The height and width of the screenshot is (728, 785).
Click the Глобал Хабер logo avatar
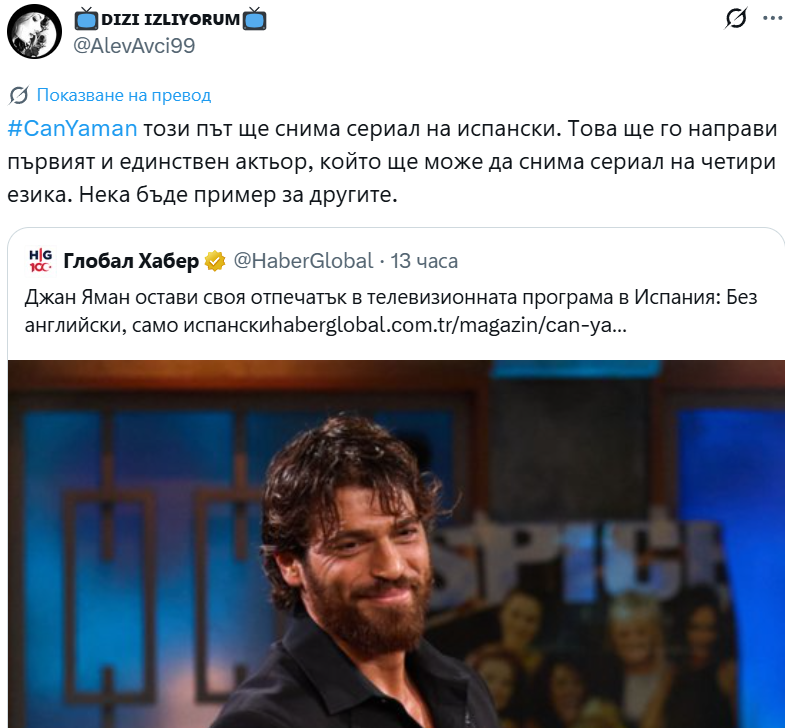[41, 261]
